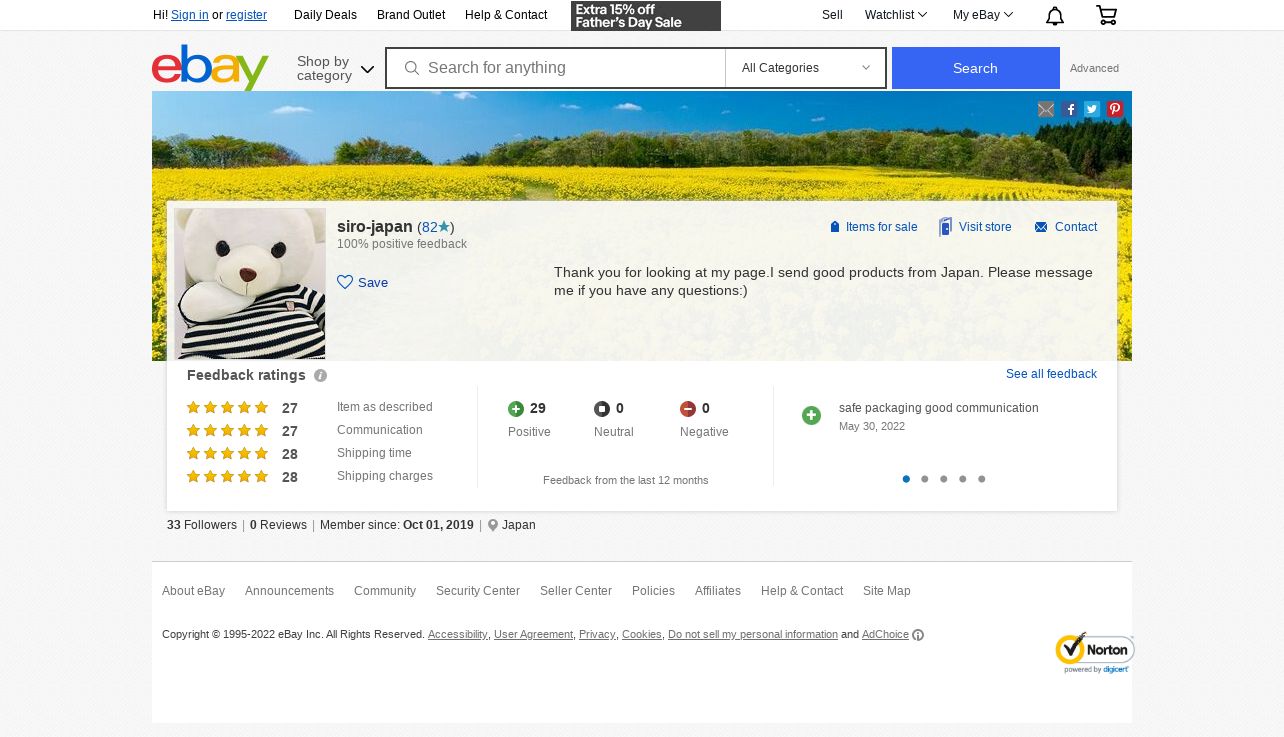Click the Feedback ratings info icon
1284x737 pixels.
click(320, 376)
